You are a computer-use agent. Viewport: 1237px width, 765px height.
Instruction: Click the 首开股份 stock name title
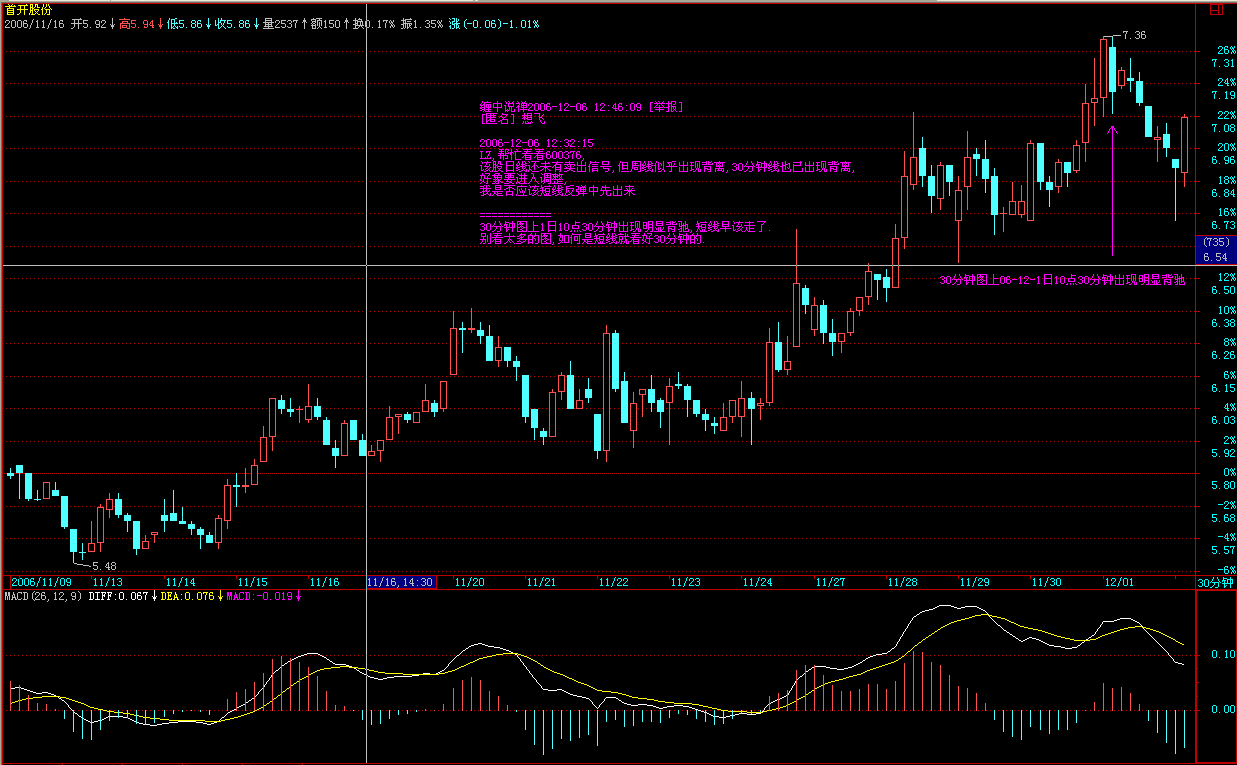[x=27, y=9]
